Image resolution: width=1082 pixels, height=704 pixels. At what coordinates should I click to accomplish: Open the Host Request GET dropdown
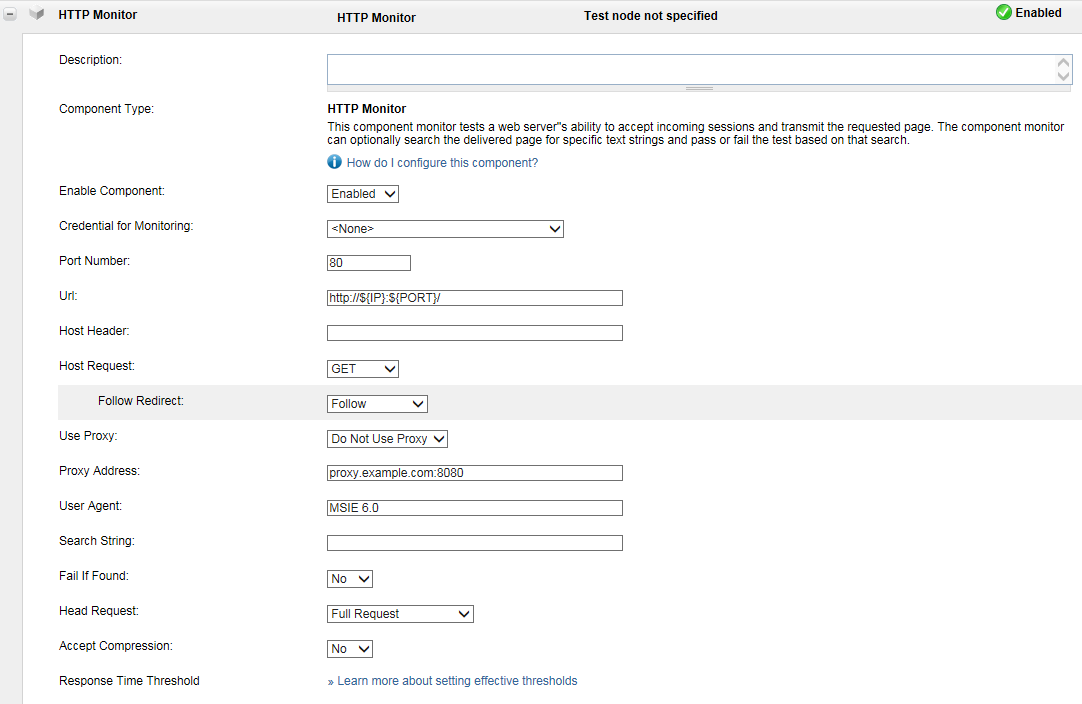[363, 369]
